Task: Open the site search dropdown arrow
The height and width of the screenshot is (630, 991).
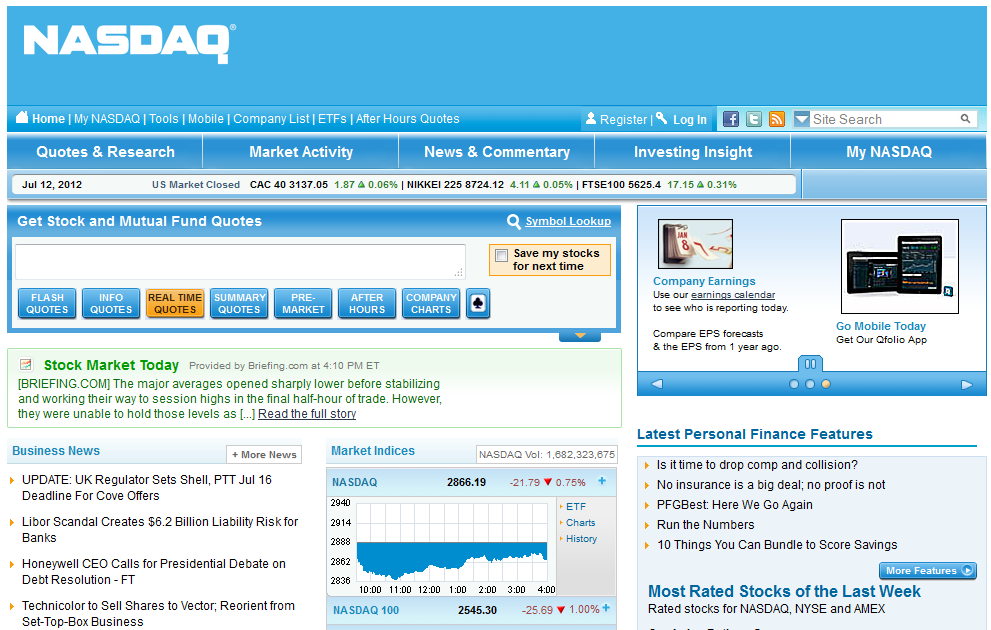Action: 801,119
